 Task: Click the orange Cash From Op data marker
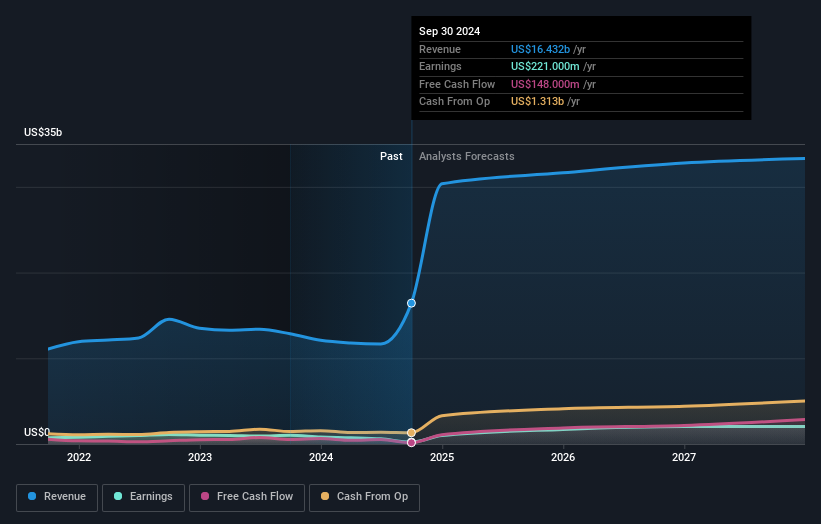click(x=412, y=433)
